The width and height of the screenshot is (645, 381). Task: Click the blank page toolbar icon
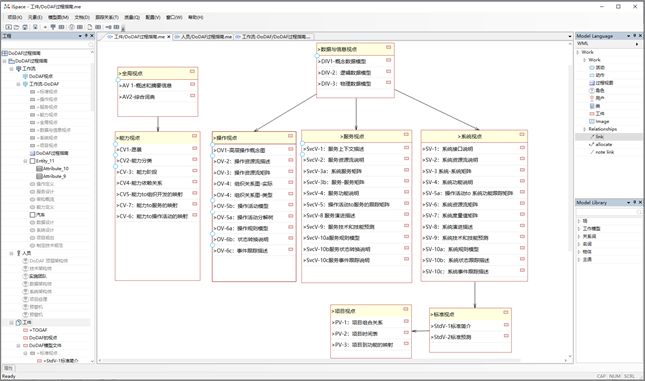(x=89, y=27)
